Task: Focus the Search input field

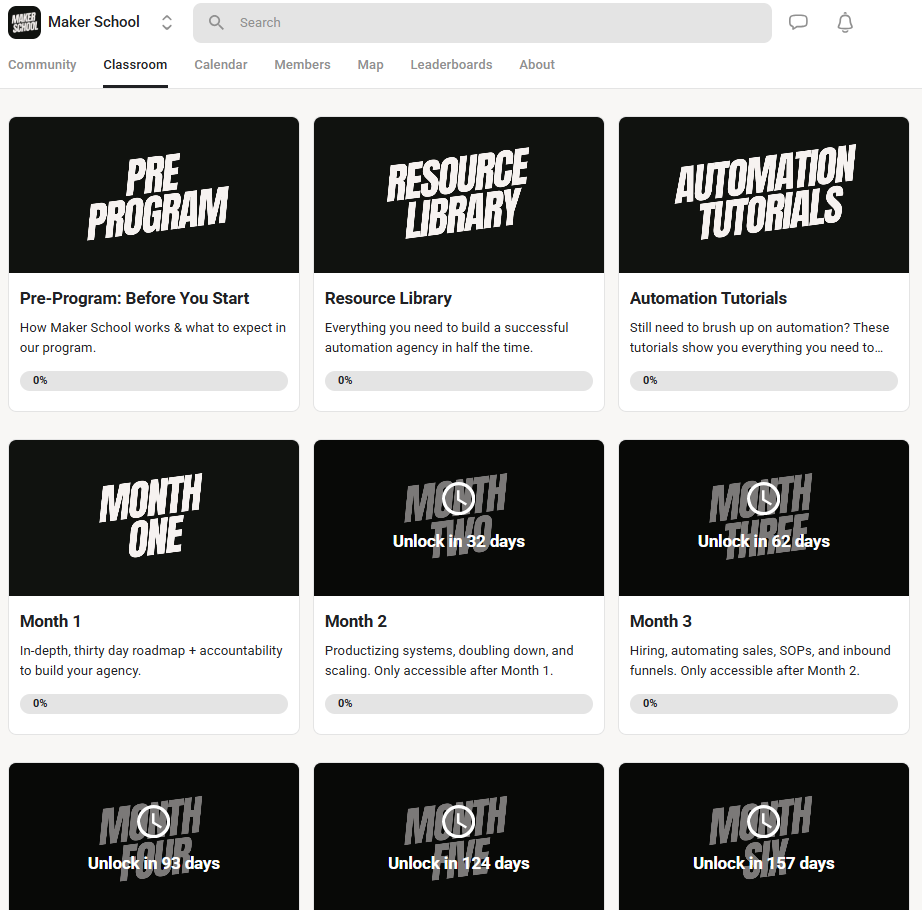Action: (500, 22)
